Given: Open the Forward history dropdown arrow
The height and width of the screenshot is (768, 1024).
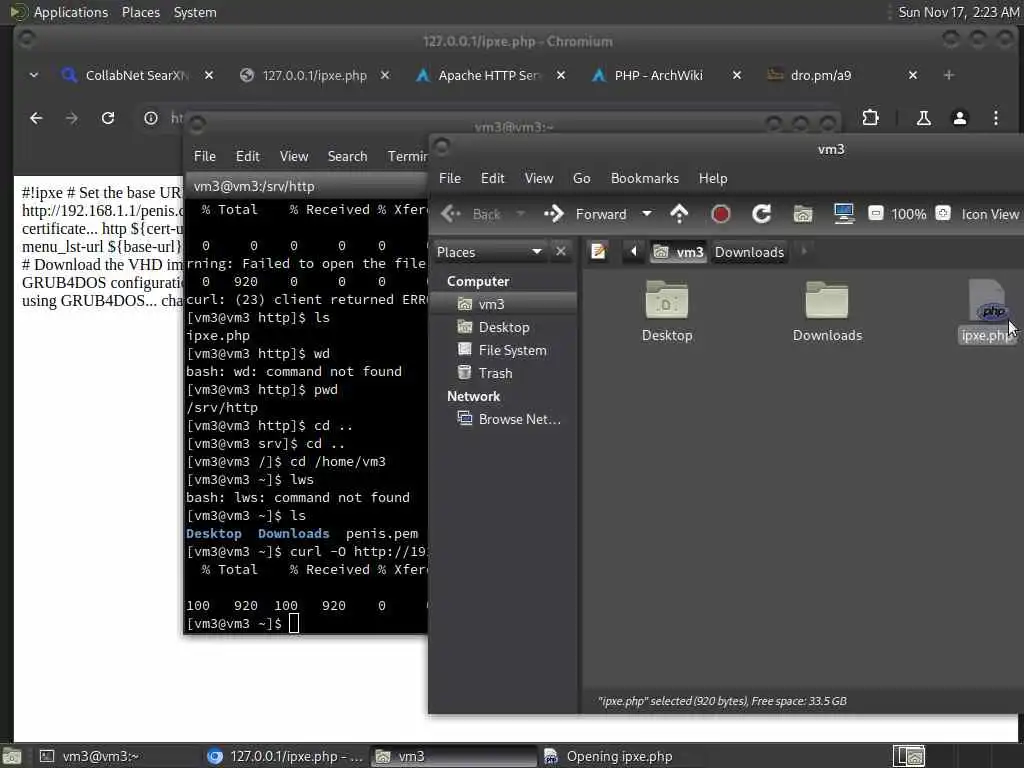Looking at the screenshot, I should tap(647, 214).
